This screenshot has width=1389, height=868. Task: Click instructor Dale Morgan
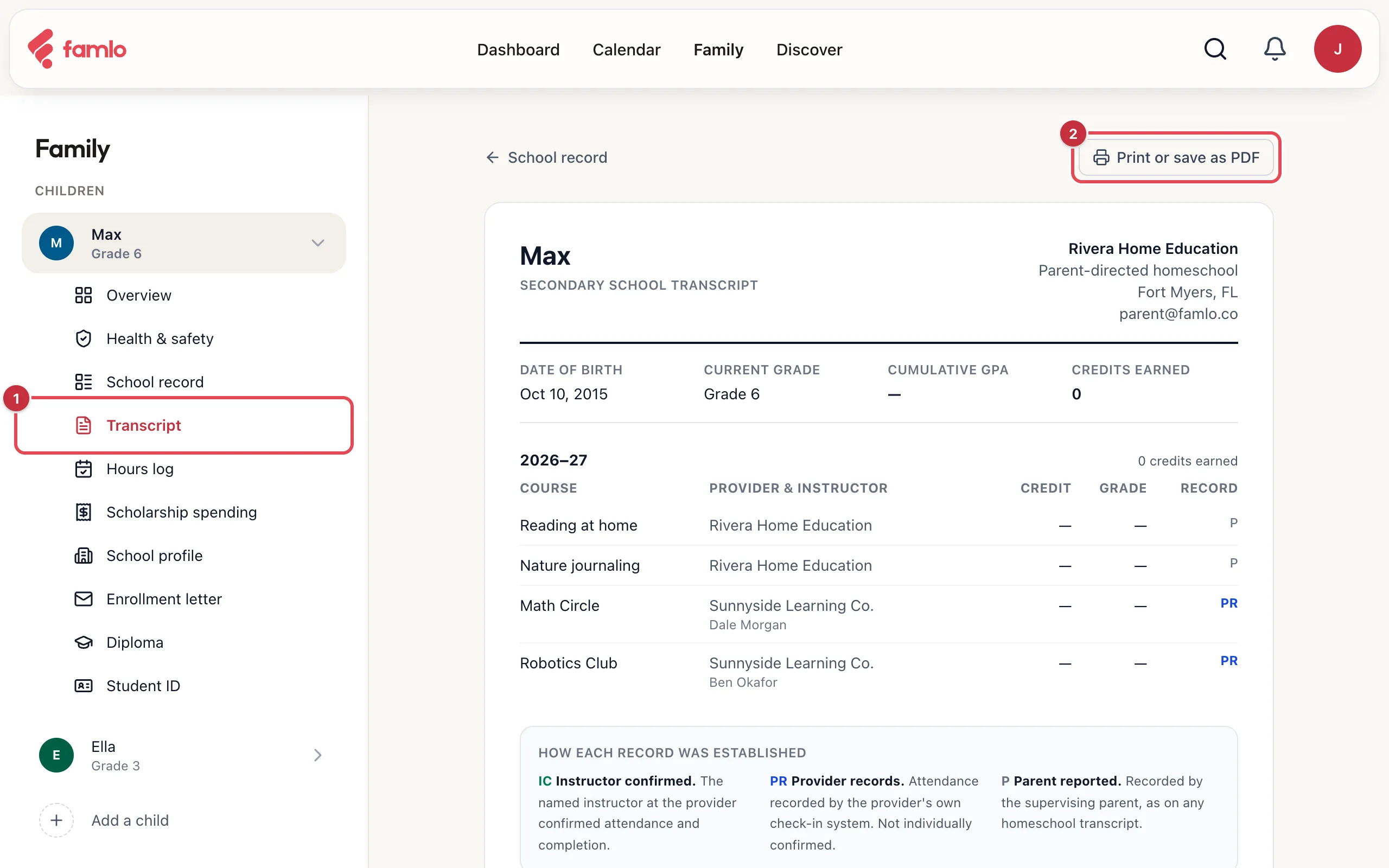pyautogui.click(x=747, y=624)
